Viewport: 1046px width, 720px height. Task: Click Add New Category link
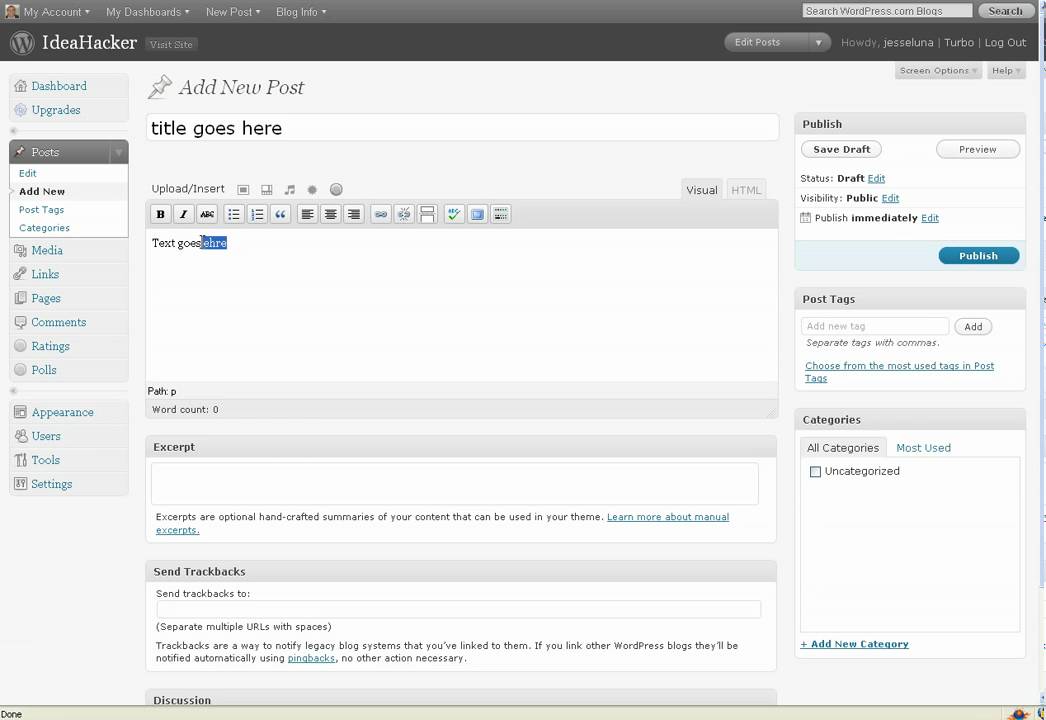click(x=855, y=645)
